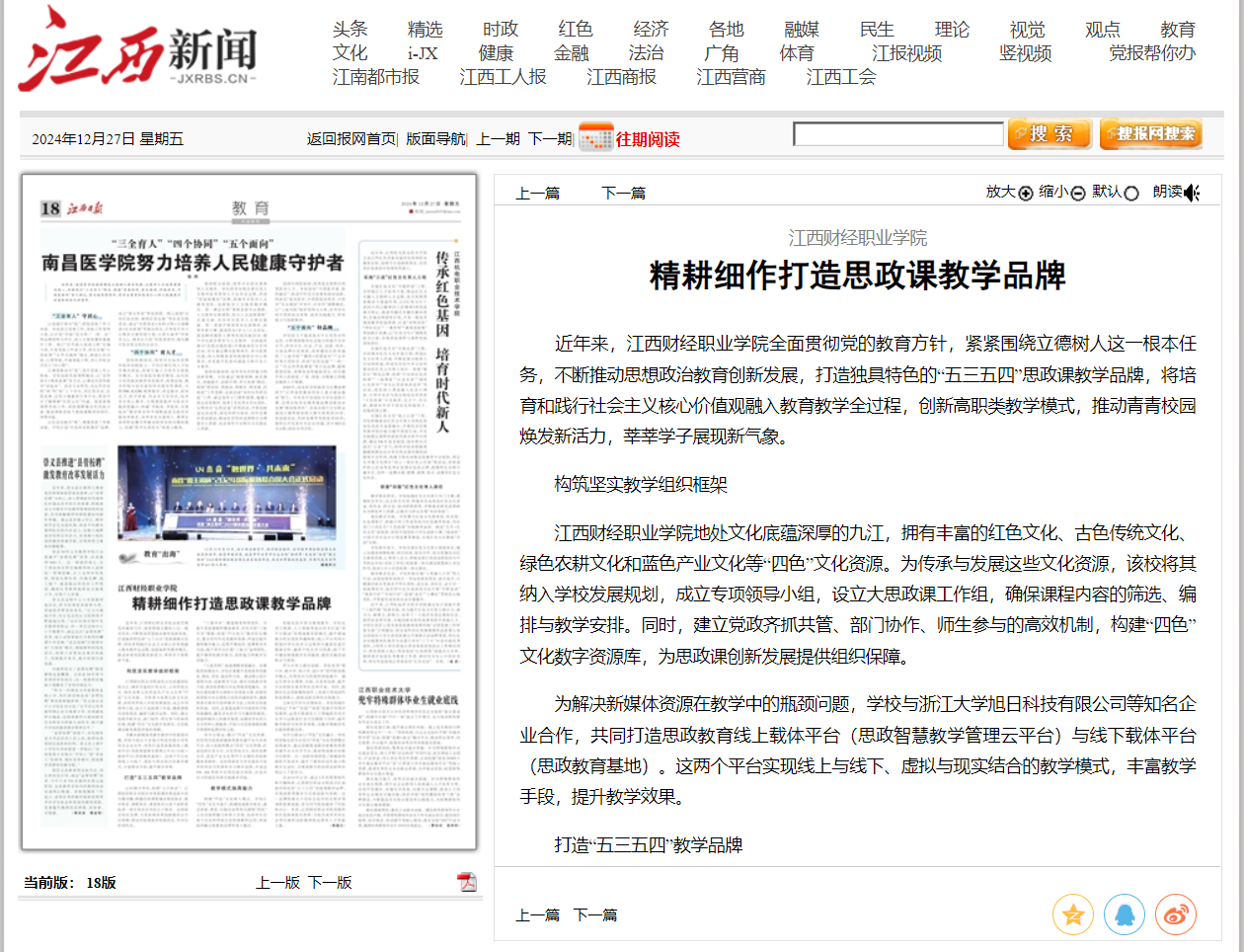Click the conference photo on newspaper page

click(x=227, y=493)
